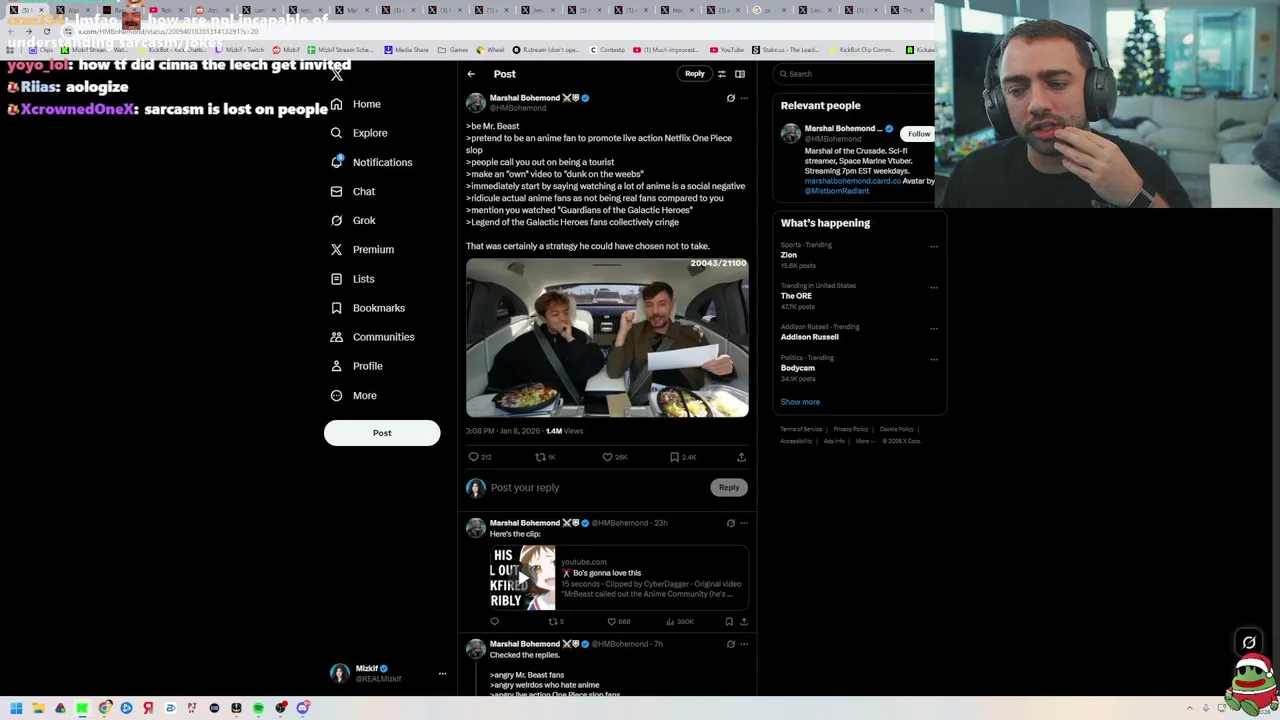1280x720 pixels.
Task: Click Grok icon on the 7h reply
Action: pos(731,644)
